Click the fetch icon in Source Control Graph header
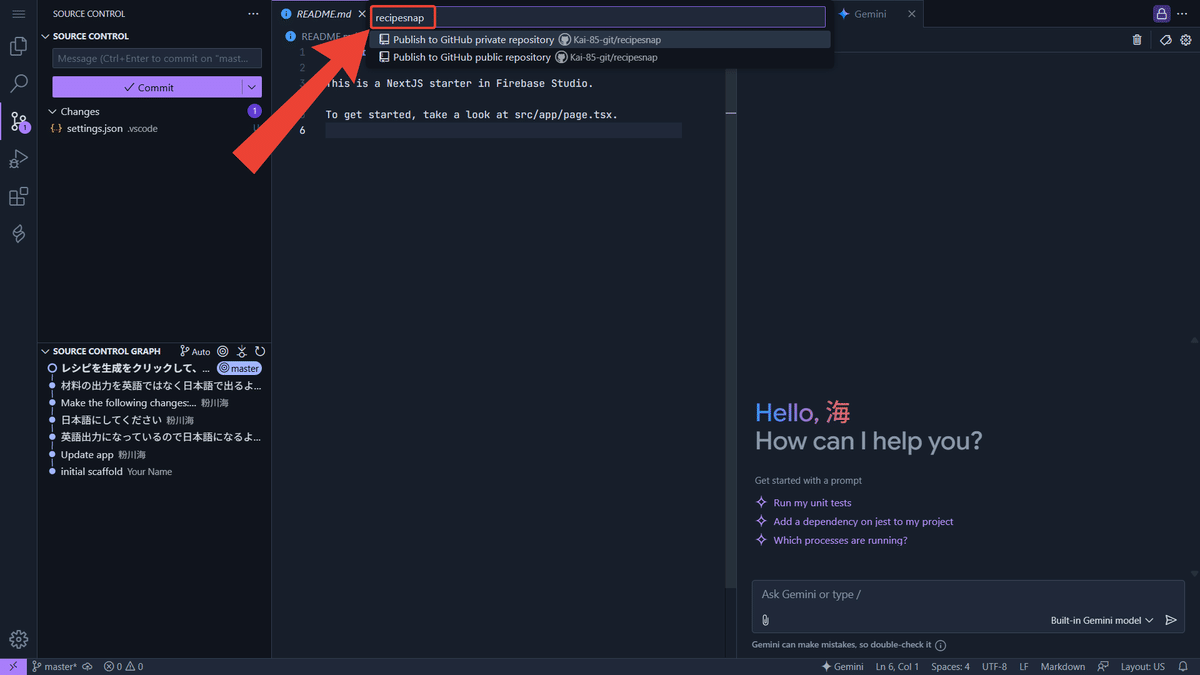Viewport: 1200px width, 675px height. tap(241, 351)
